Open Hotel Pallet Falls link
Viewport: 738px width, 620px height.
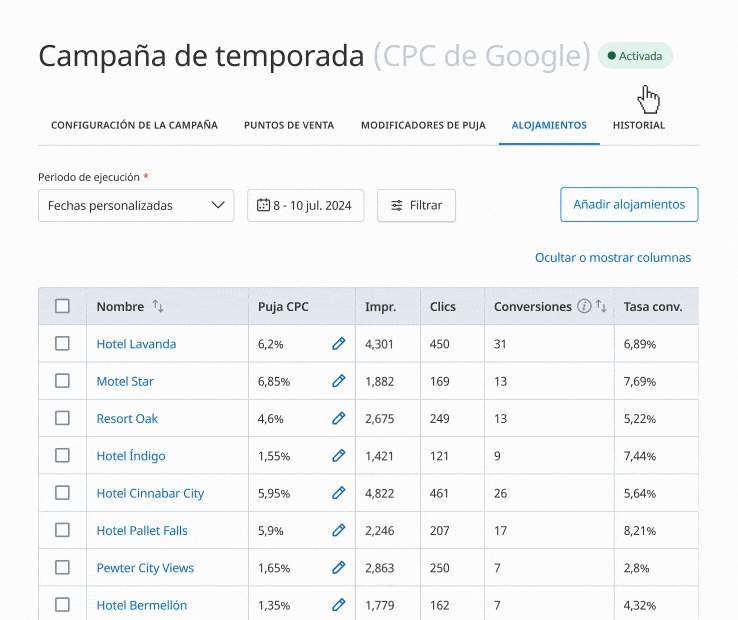tap(142, 531)
